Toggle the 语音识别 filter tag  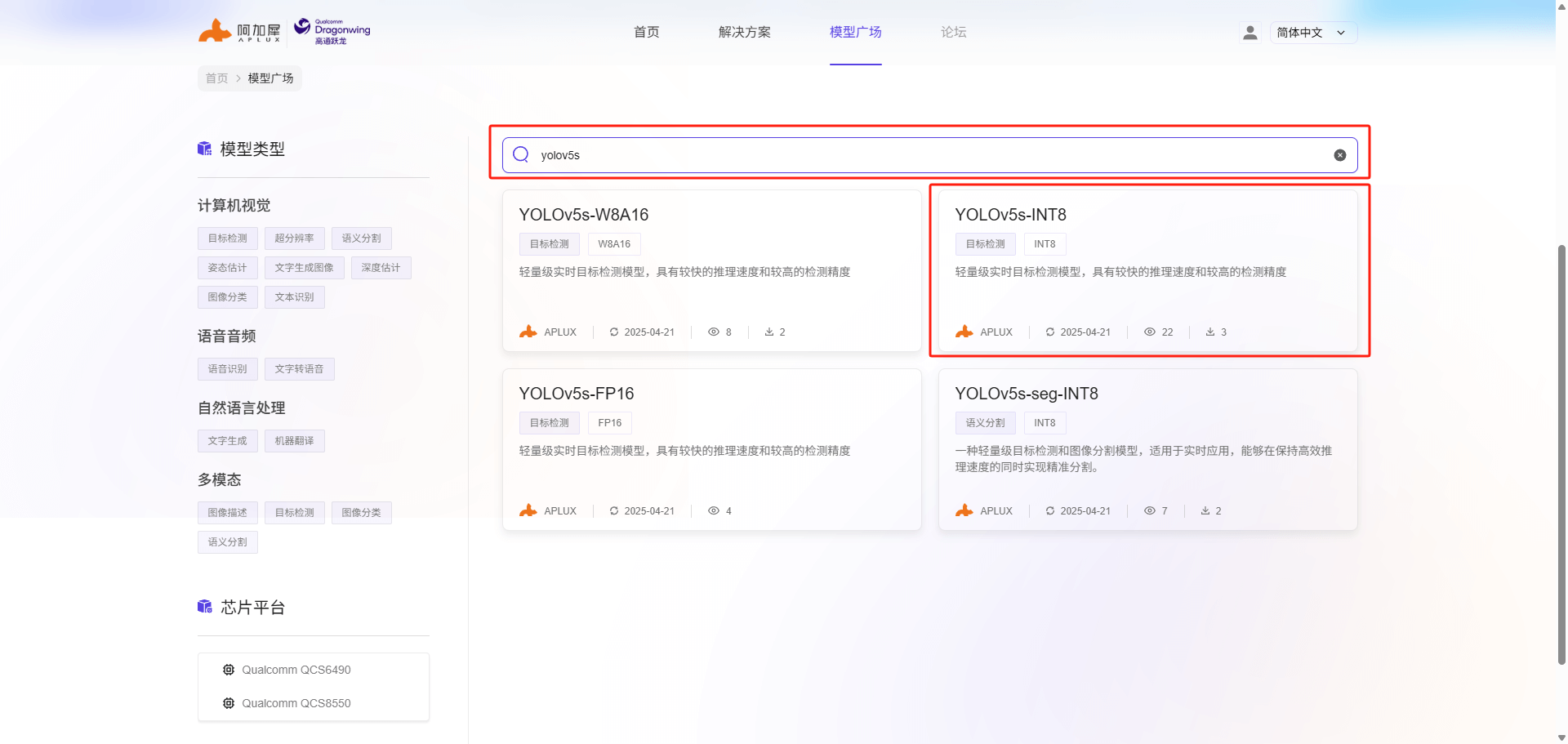pos(227,369)
